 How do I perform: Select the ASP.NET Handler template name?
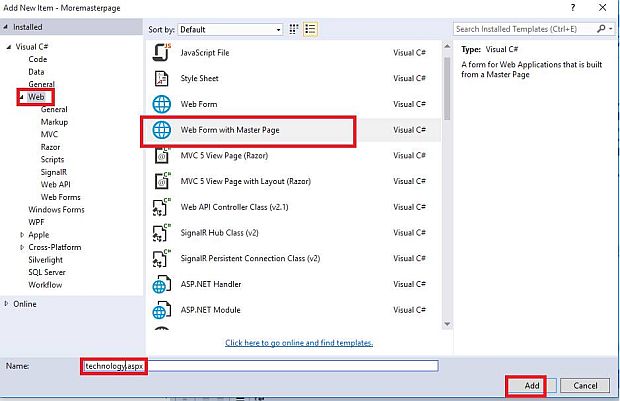pyautogui.click(x=211, y=284)
